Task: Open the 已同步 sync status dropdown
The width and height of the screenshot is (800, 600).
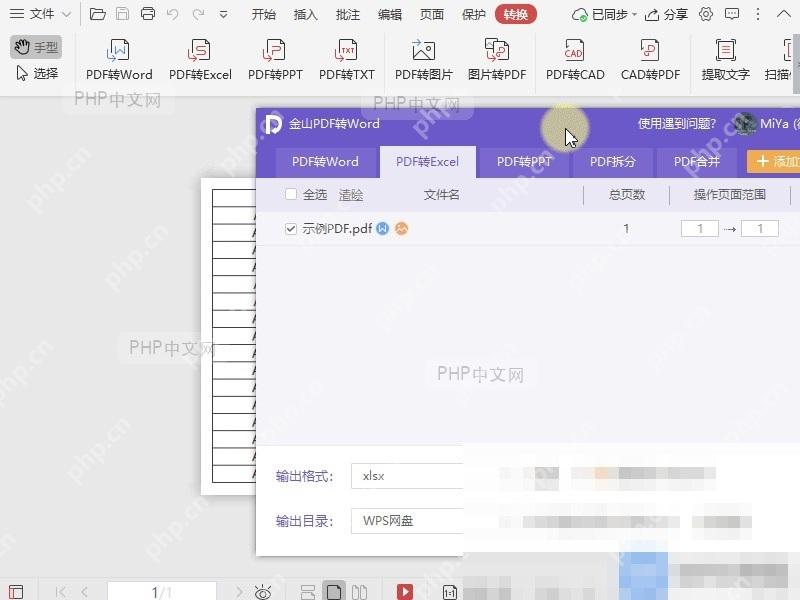Action: [604, 14]
